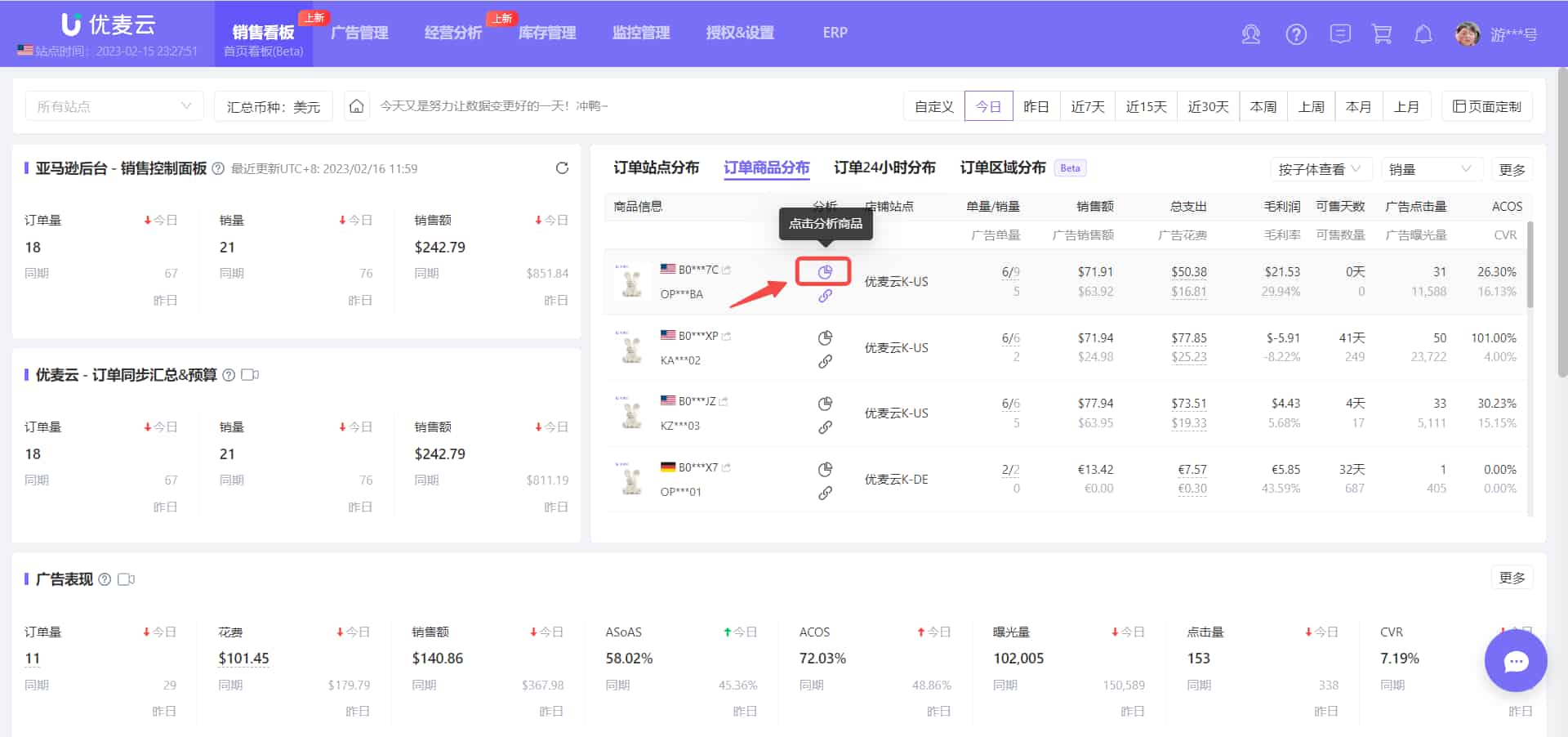Select the 上月 date range

[1406, 106]
